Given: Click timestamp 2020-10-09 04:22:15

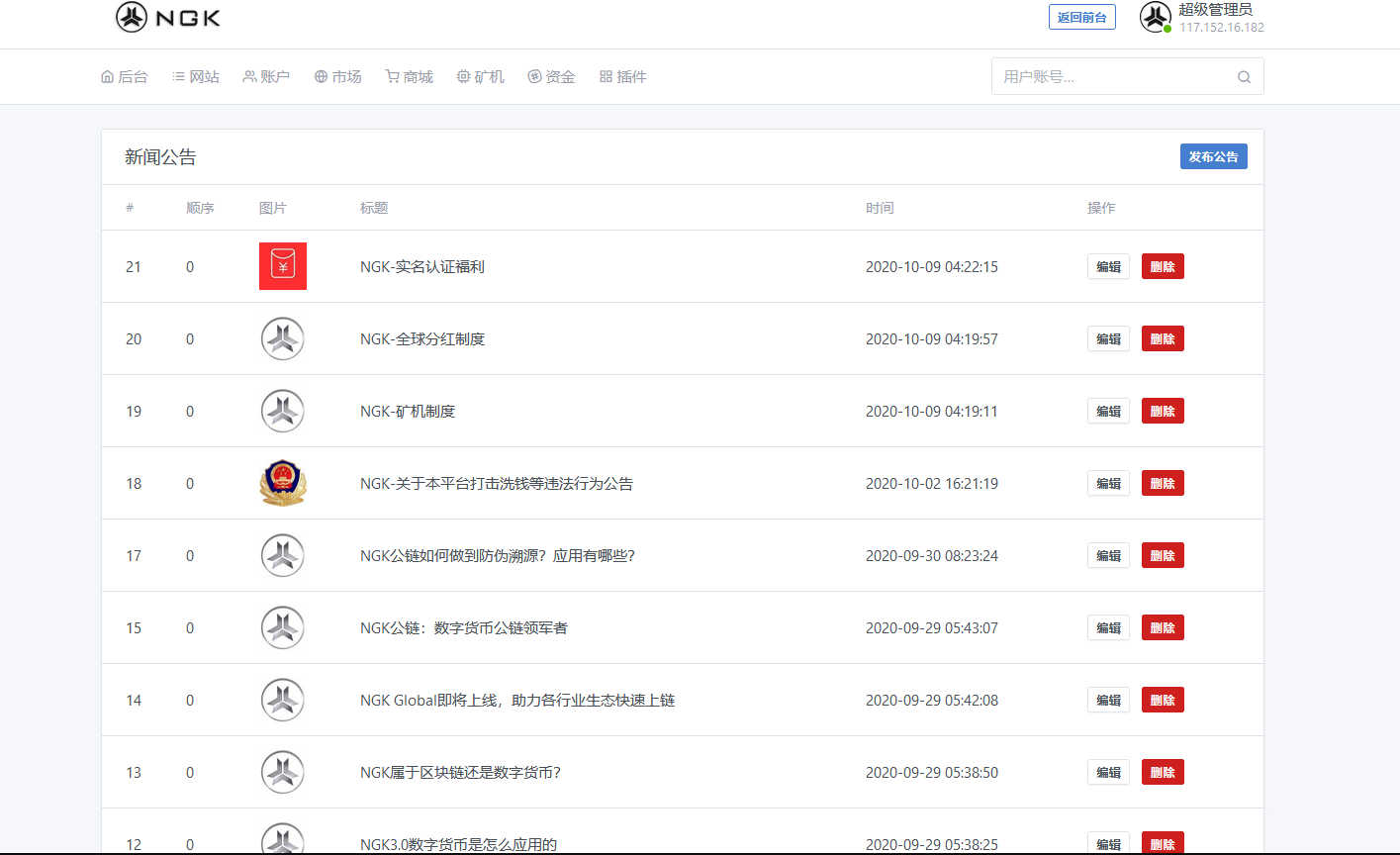Looking at the screenshot, I should coord(932,266).
